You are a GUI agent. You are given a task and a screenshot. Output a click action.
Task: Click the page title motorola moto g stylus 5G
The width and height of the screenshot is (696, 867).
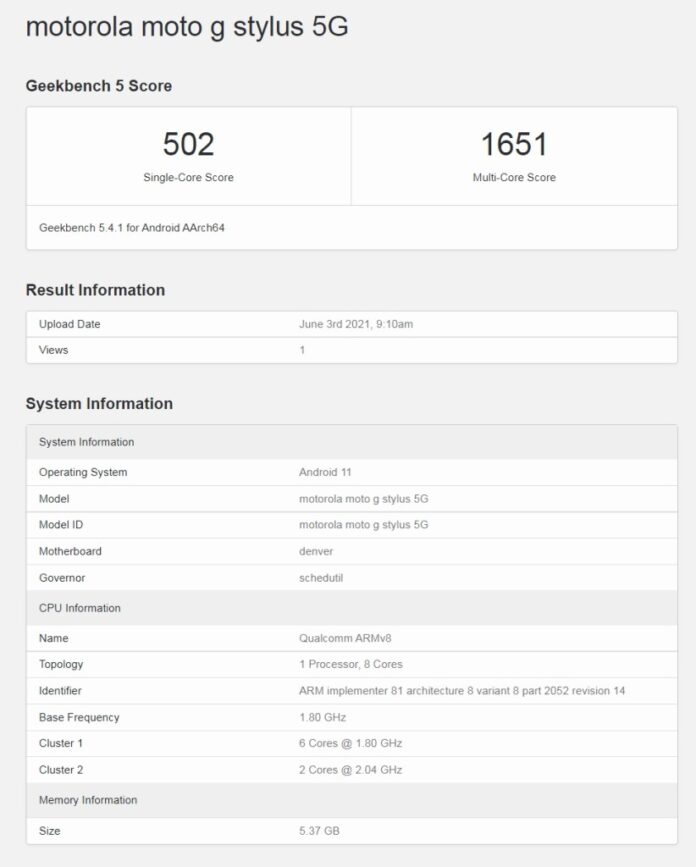pyautogui.click(x=187, y=27)
